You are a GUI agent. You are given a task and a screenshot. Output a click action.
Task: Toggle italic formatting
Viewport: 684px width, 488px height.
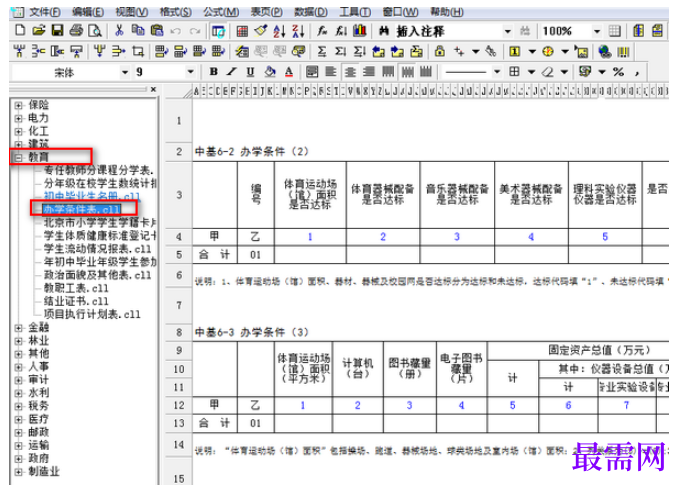coord(231,72)
